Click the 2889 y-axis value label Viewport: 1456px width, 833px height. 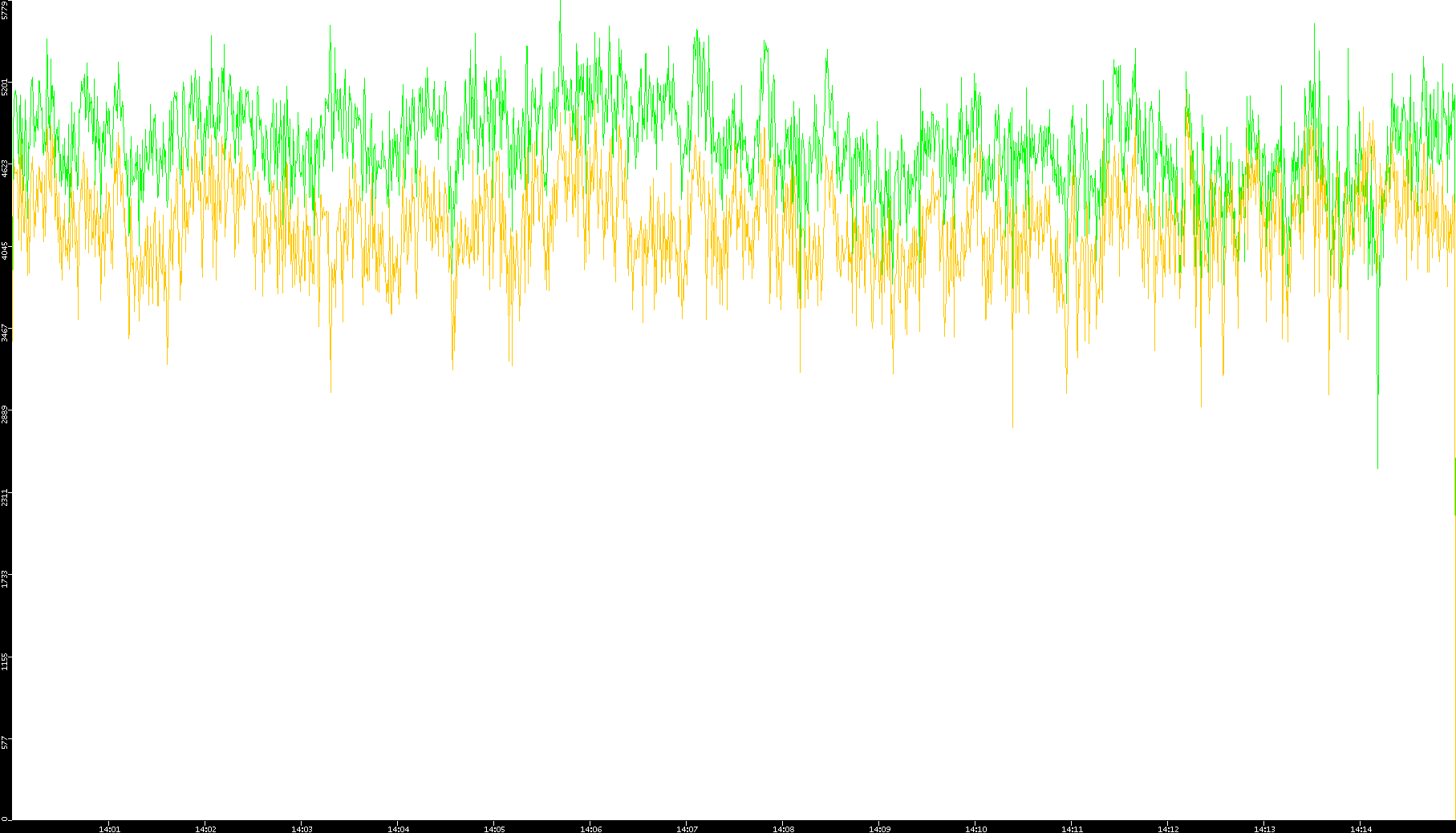click(6, 414)
